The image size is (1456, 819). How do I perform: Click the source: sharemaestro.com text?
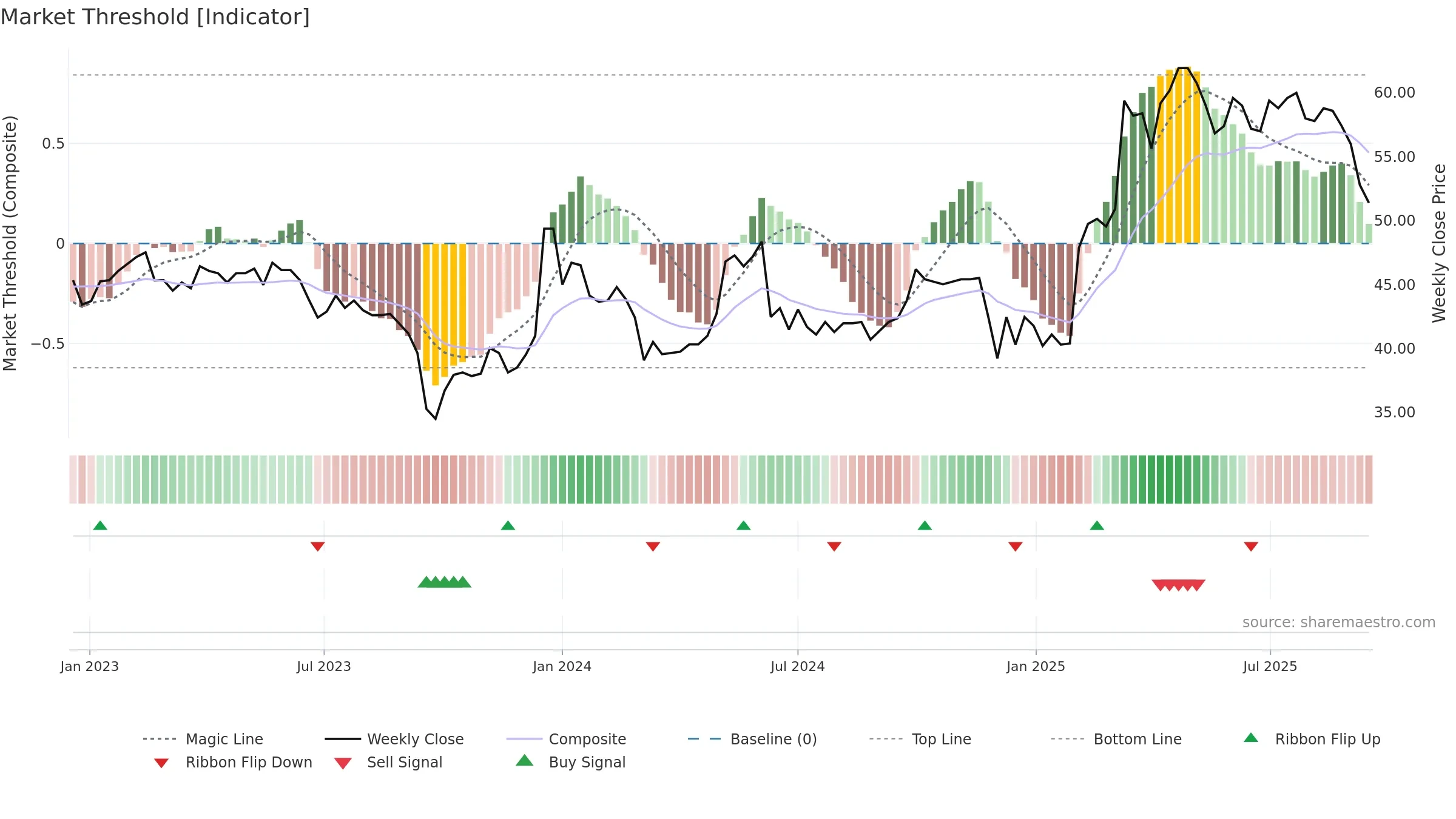(1339, 622)
